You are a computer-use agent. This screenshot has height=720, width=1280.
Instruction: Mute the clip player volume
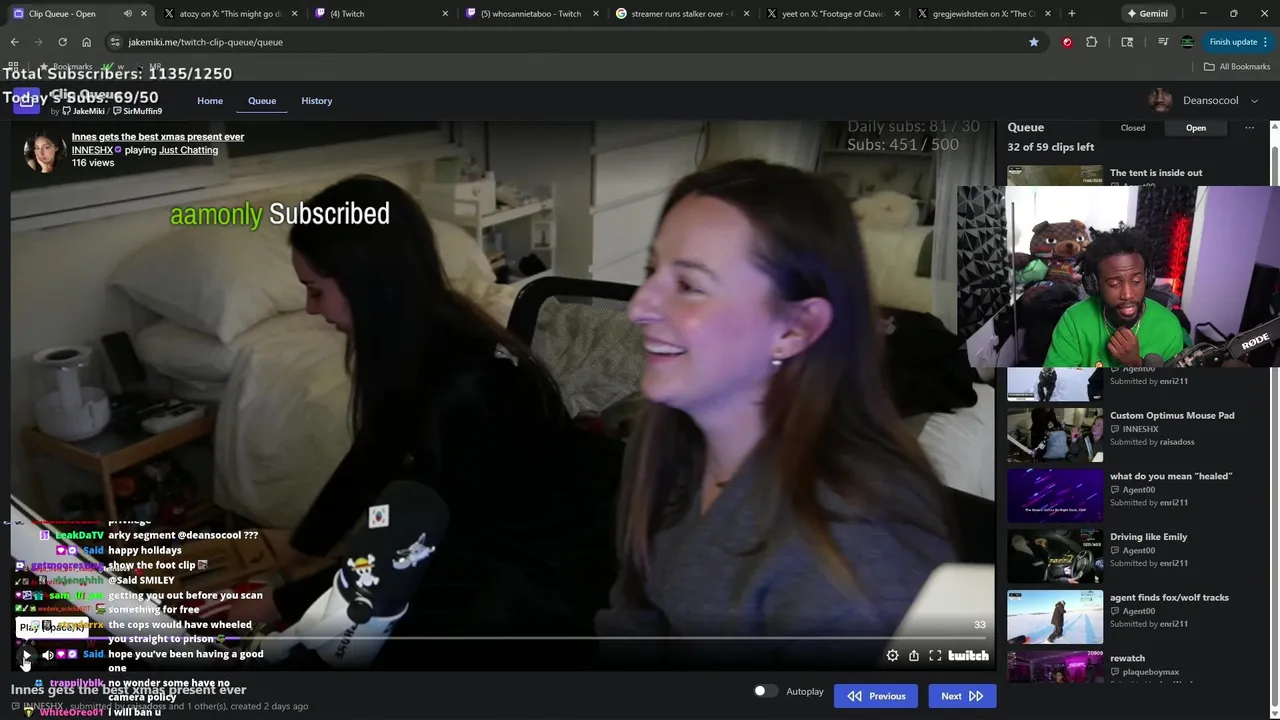[x=47, y=655]
